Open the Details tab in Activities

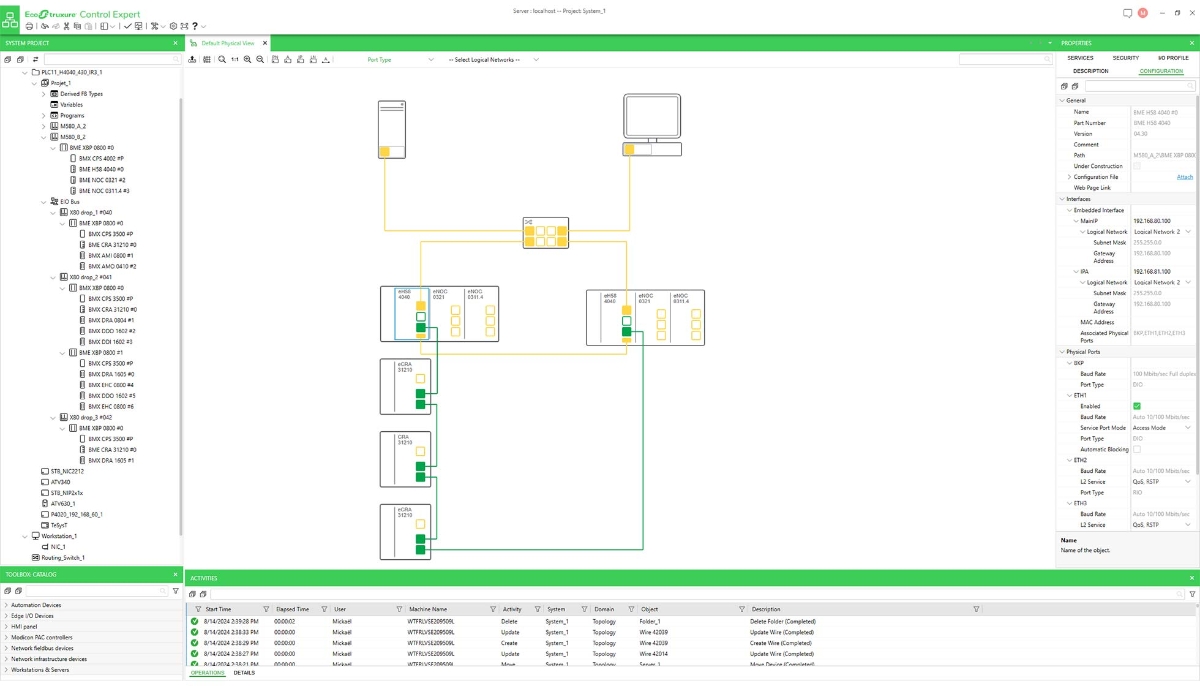click(x=244, y=673)
